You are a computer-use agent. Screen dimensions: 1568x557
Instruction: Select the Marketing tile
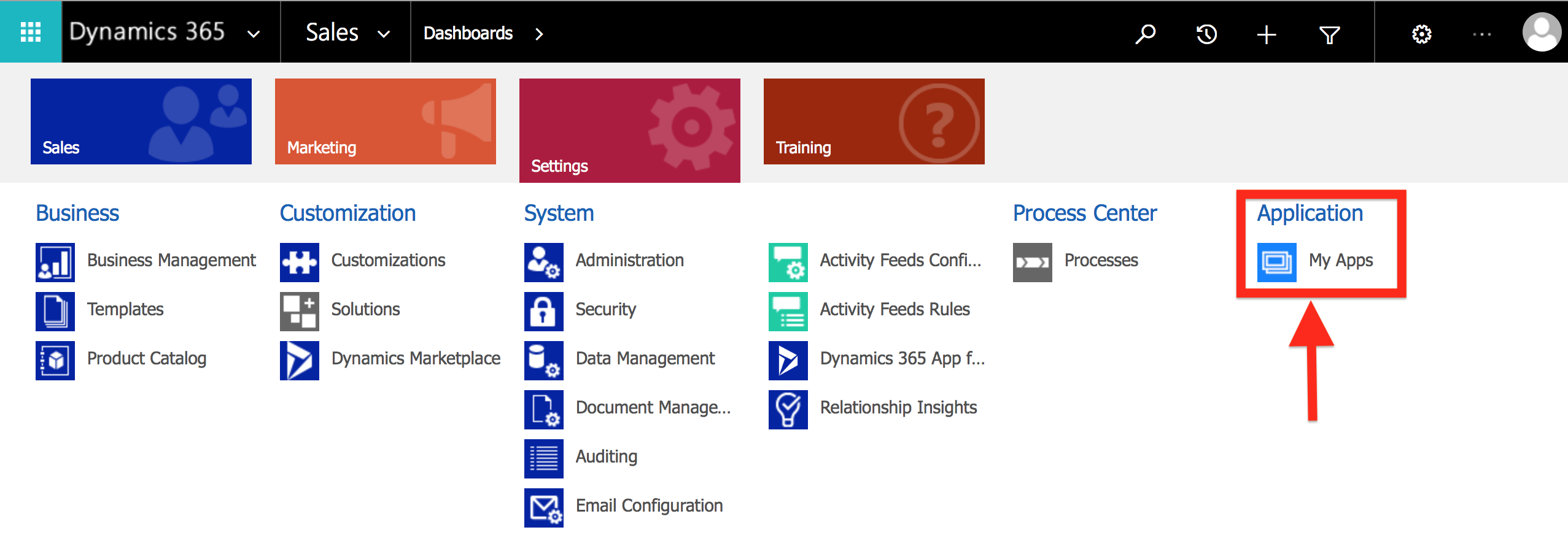click(x=385, y=121)
